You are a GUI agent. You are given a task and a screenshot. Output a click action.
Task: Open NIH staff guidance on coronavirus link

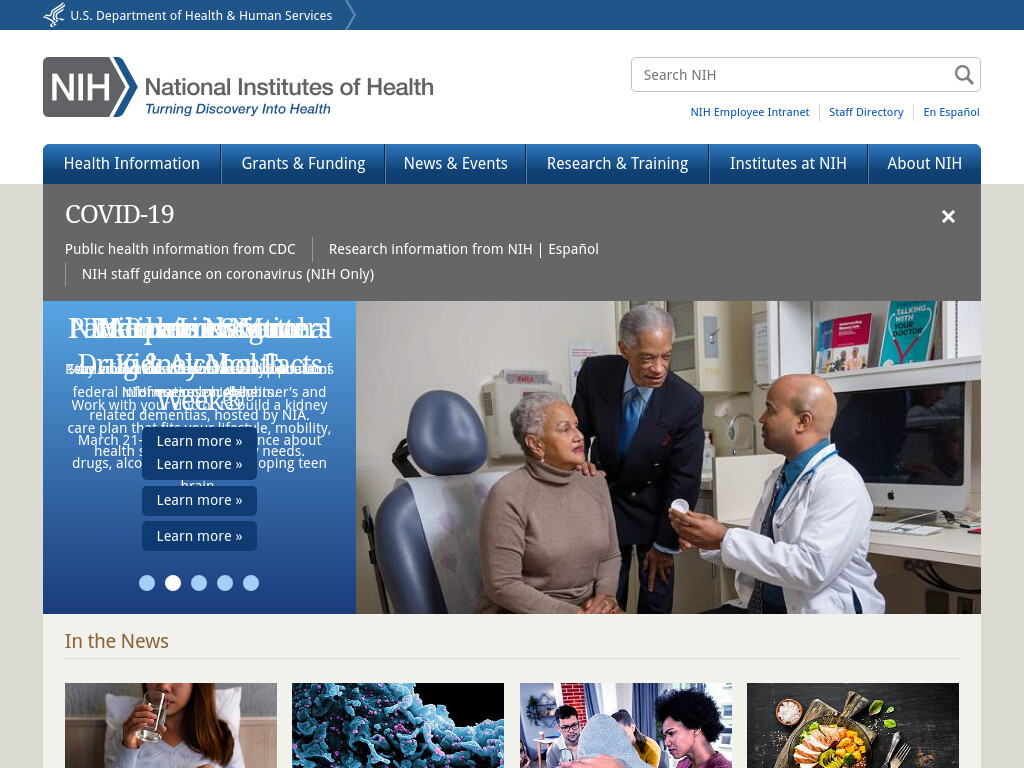click(x=228, y=274)
